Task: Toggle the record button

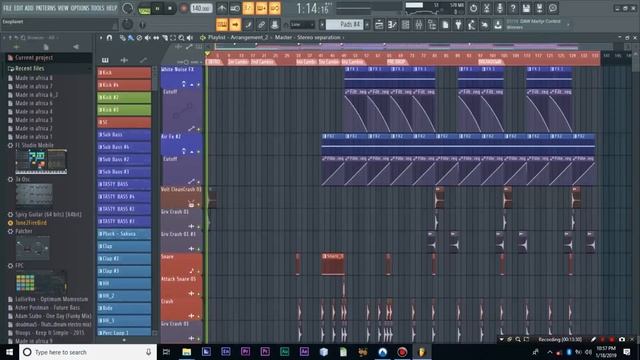Action: 183,9
